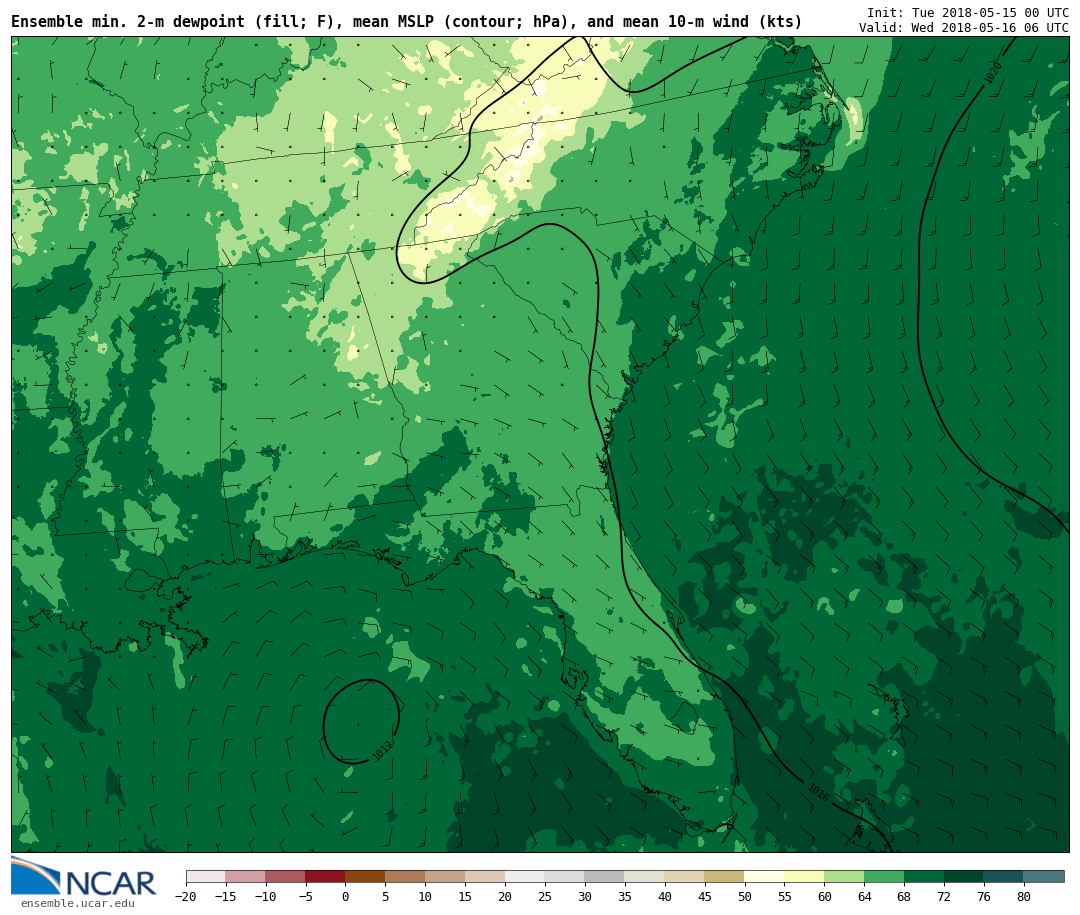Image resolution: width=1080 pixels, height=915 pixels.
Task: Click the 10 colorbar tick label
Action: (x=426, y=896)
